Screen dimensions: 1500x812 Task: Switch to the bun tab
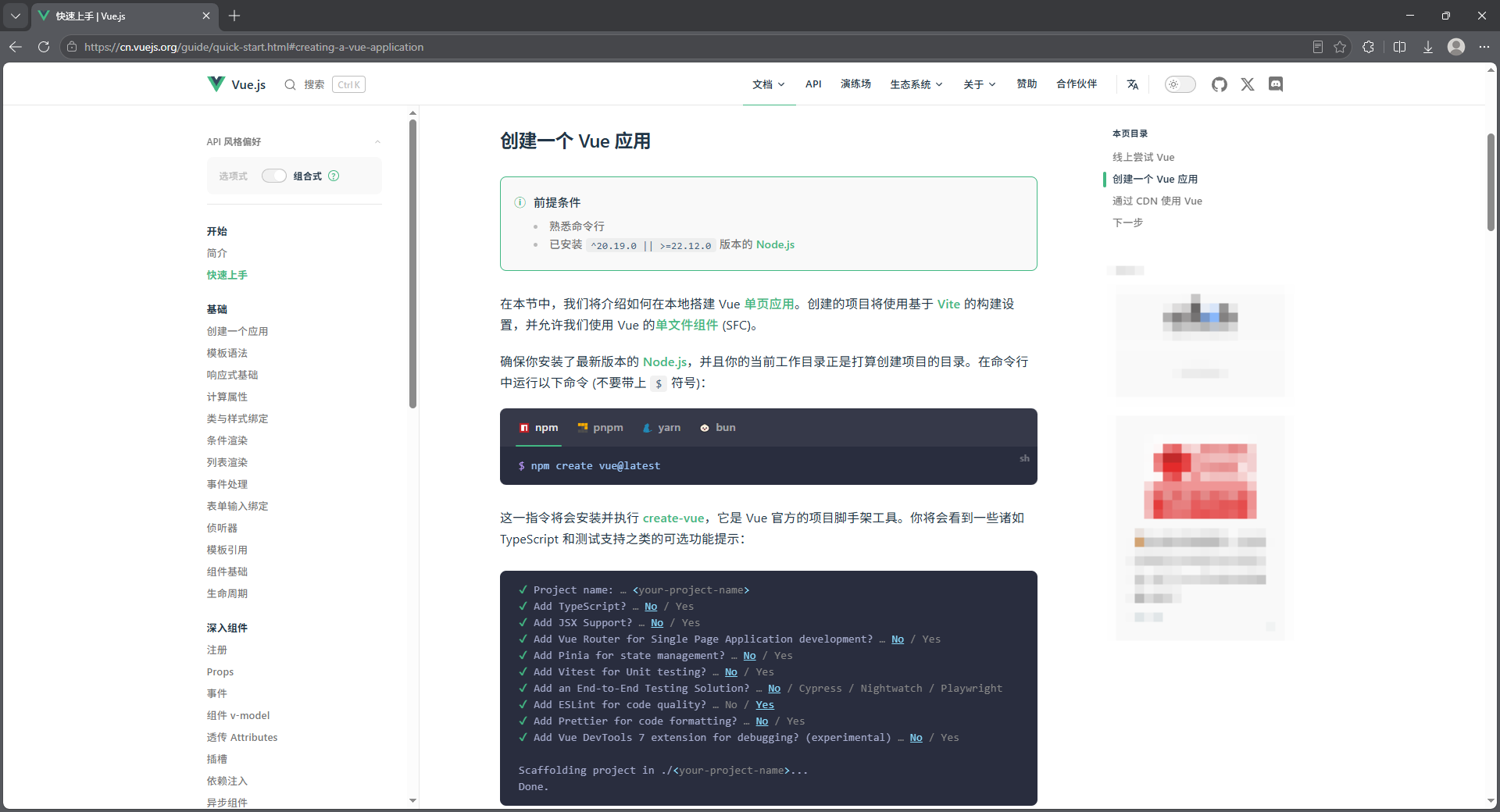tap(718, 428)
